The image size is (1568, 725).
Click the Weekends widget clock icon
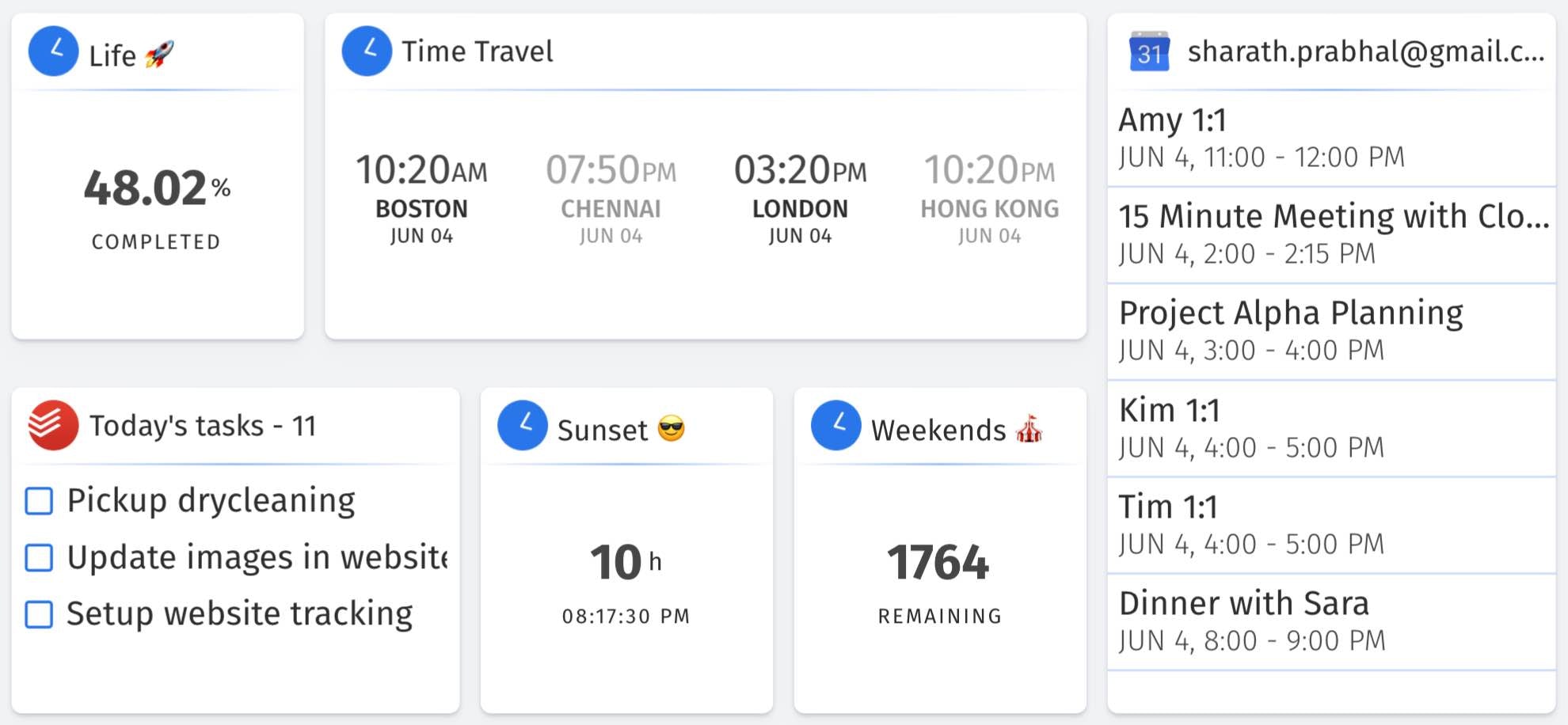pos(835,426)
